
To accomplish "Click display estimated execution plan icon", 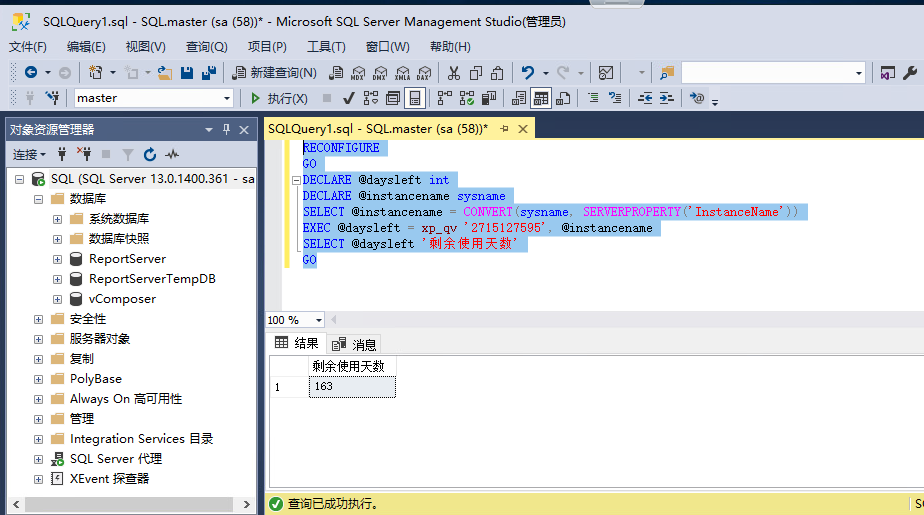I will pyautogui.click(x=371, y=98).
